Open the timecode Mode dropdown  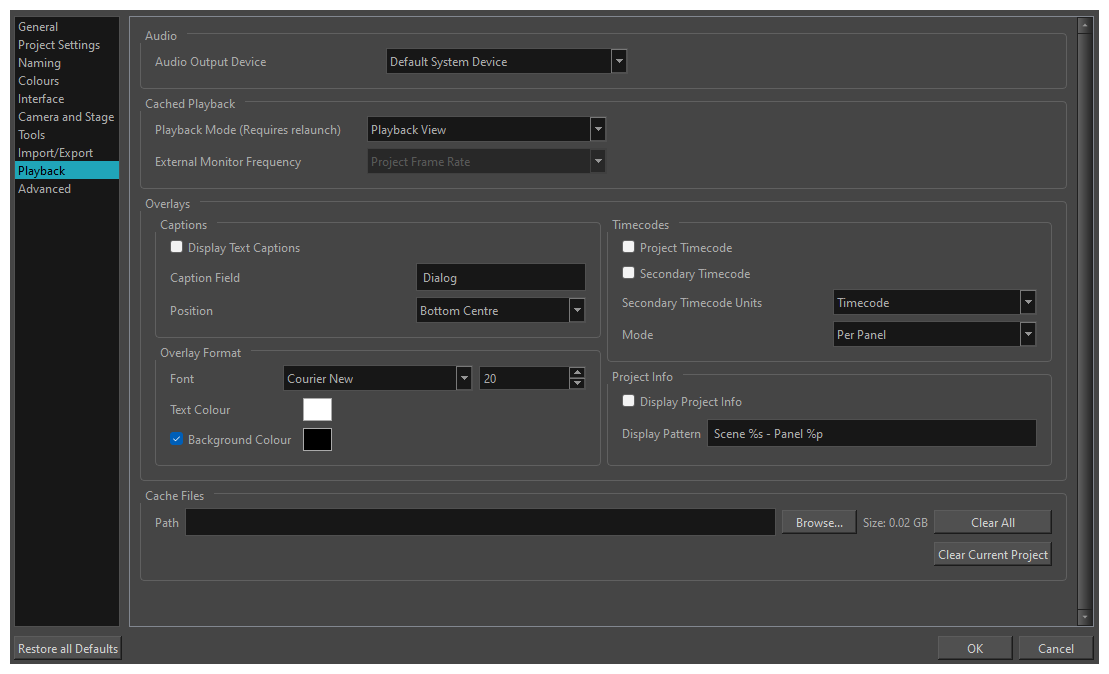pos(1027,333)
